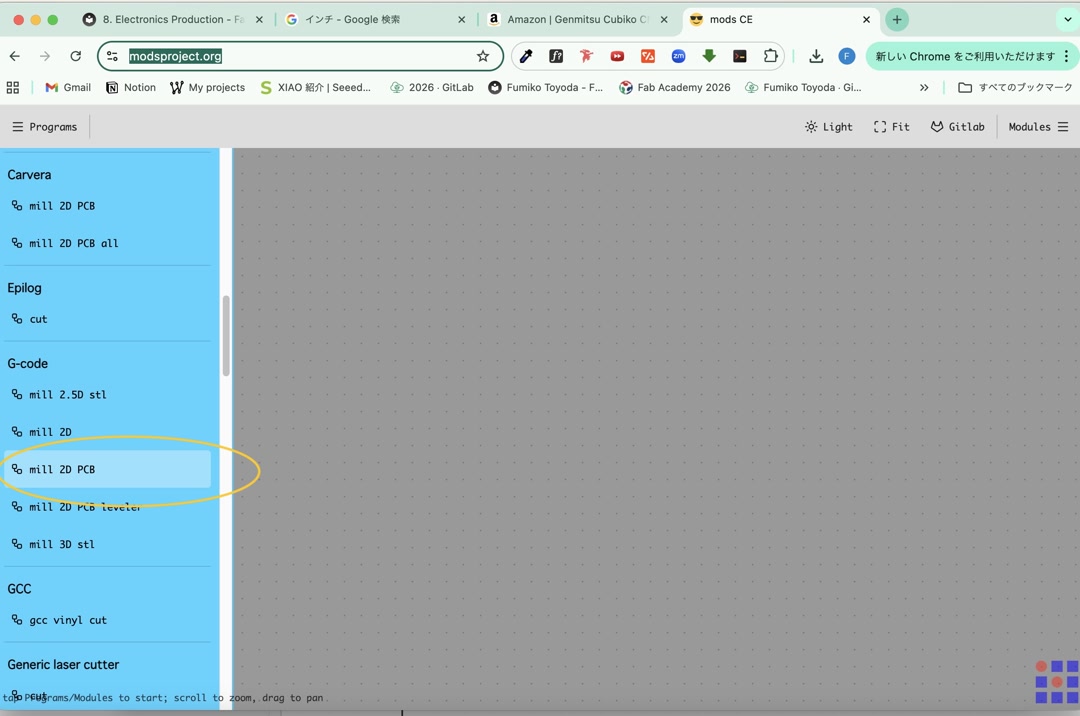Click the font identifier extension icon
This screenshot has width=1080, height=716.
click(x=556, y=56)
